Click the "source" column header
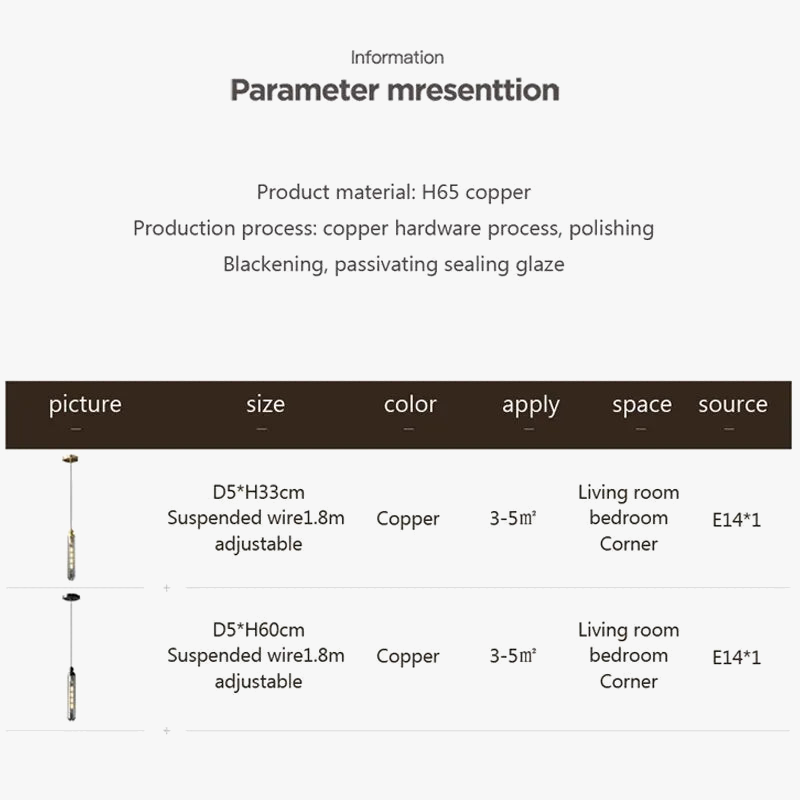 coord(732,405)
